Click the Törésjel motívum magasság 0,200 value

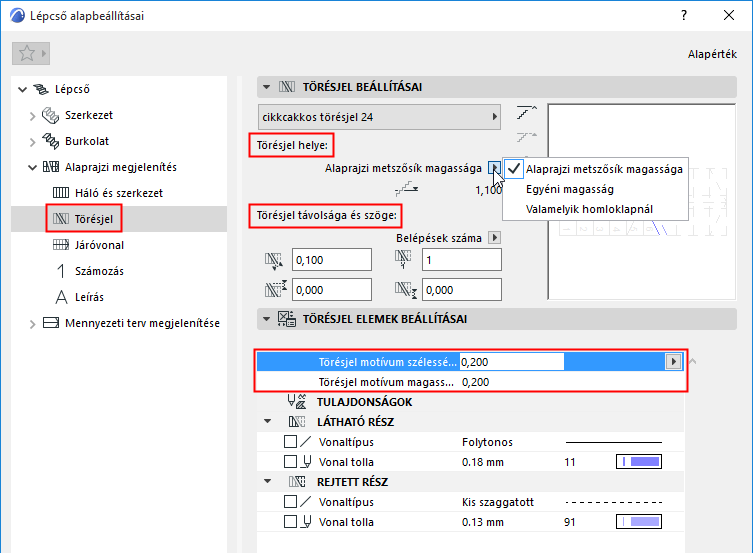475,382
